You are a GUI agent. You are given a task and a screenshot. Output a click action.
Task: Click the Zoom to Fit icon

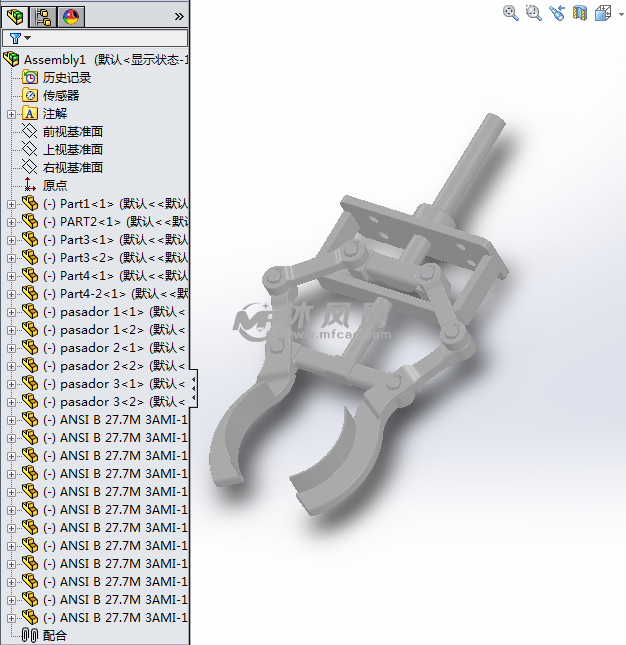click(x=511, y=13)
